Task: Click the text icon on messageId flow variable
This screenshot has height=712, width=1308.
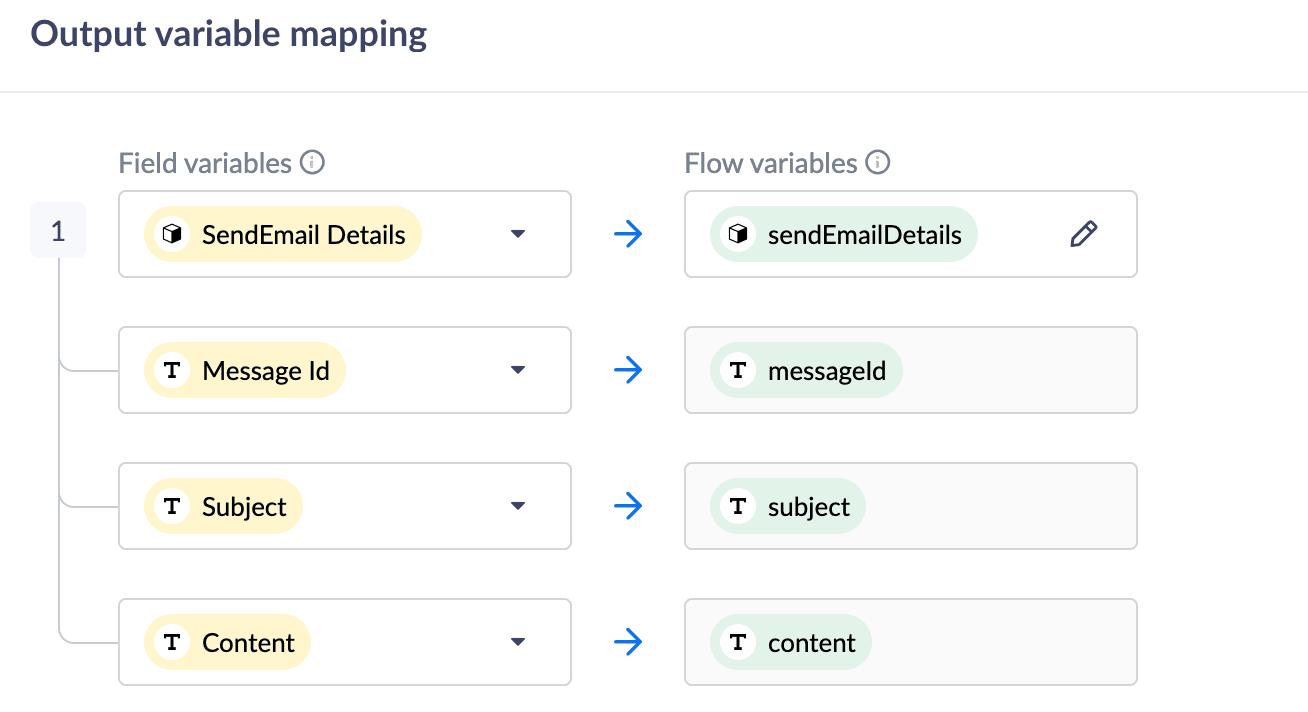Action: (738, 370)
